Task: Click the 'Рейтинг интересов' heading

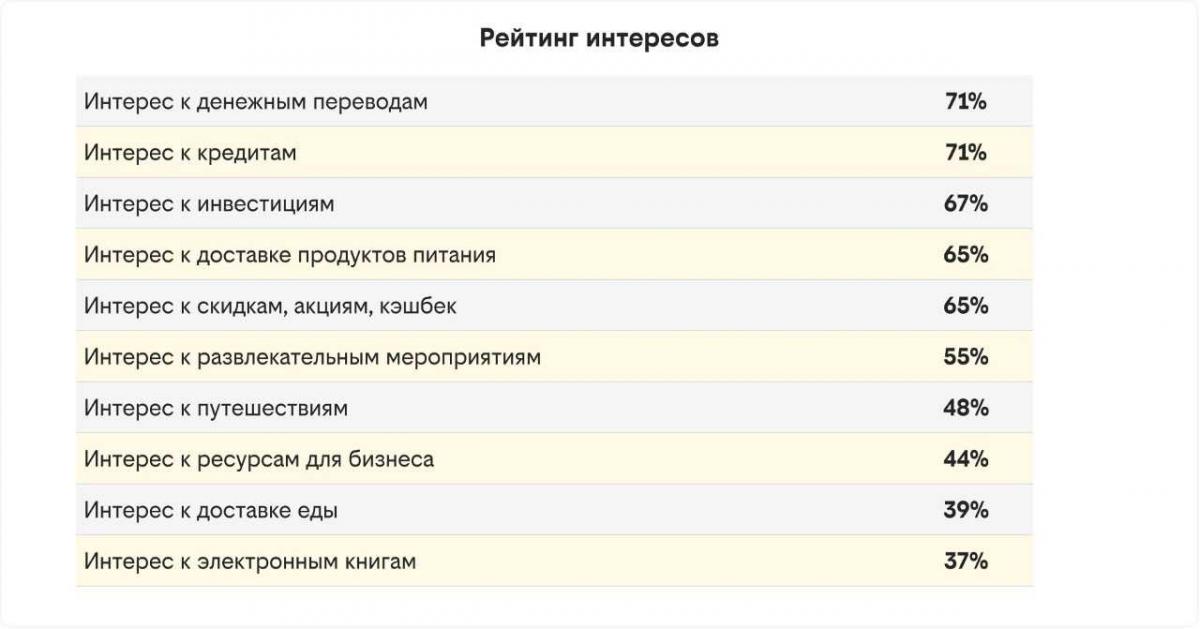Action: [599, 39]
